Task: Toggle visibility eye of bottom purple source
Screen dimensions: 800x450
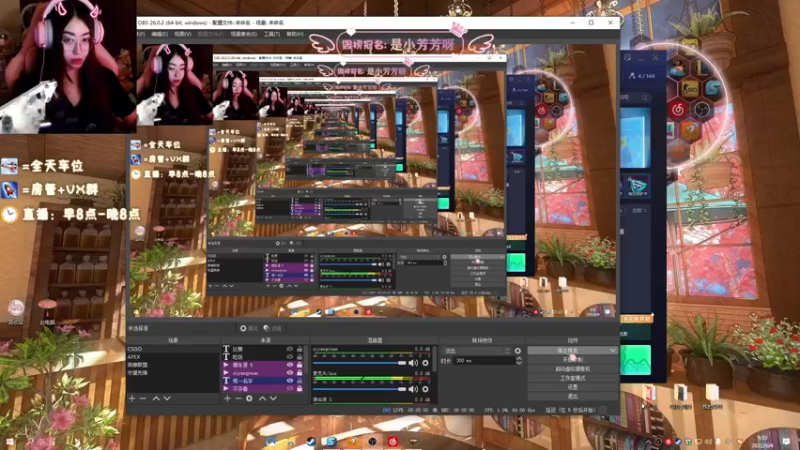Action: pos(290,389)
